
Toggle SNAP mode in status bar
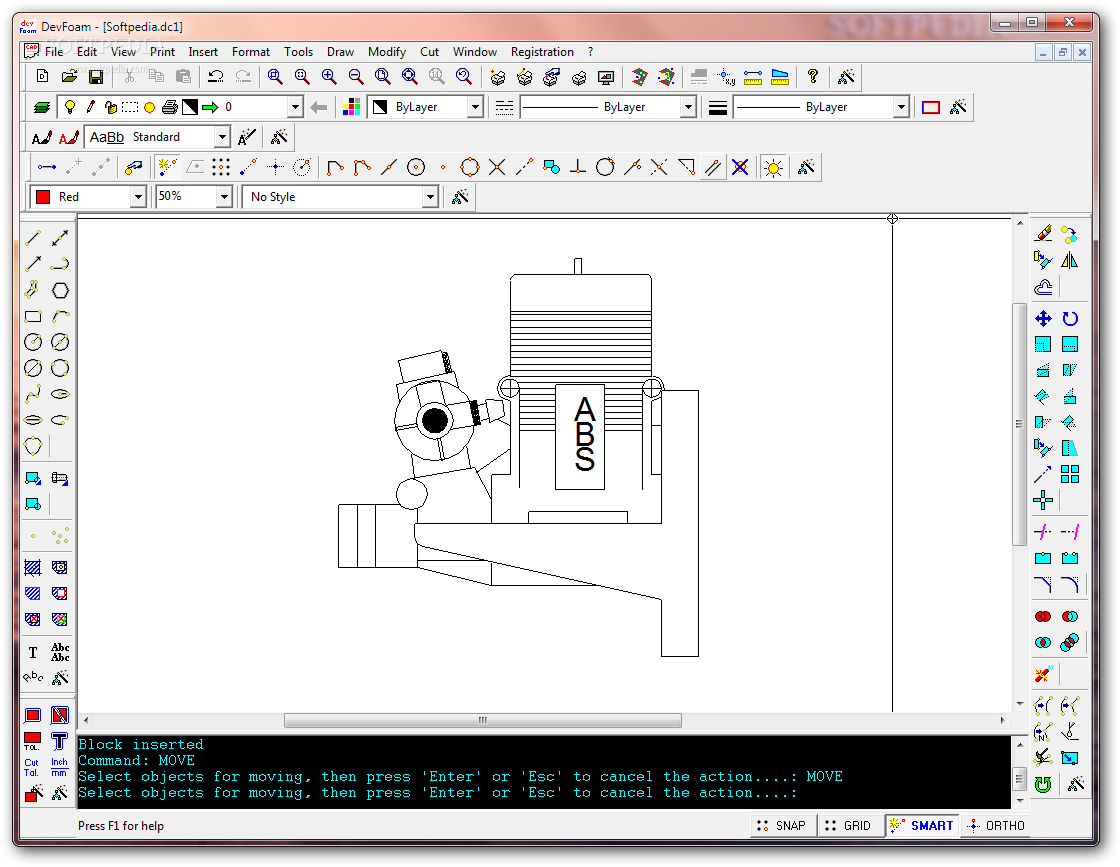click(781, 826)
